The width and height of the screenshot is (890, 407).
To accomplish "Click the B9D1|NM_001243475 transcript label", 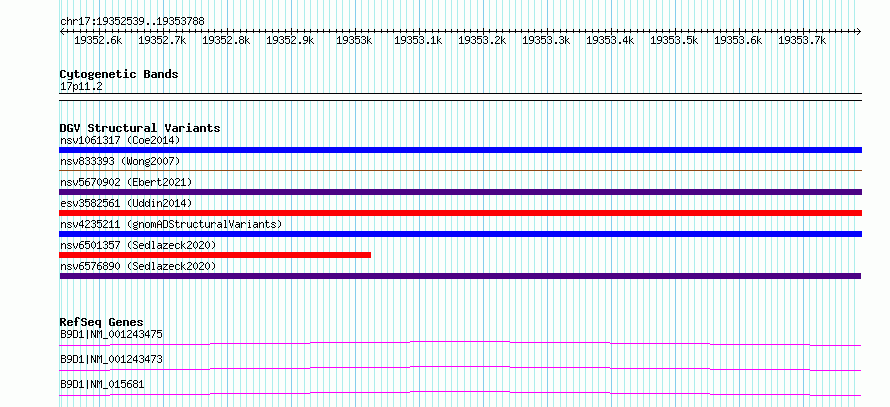I will click(111, 334).
